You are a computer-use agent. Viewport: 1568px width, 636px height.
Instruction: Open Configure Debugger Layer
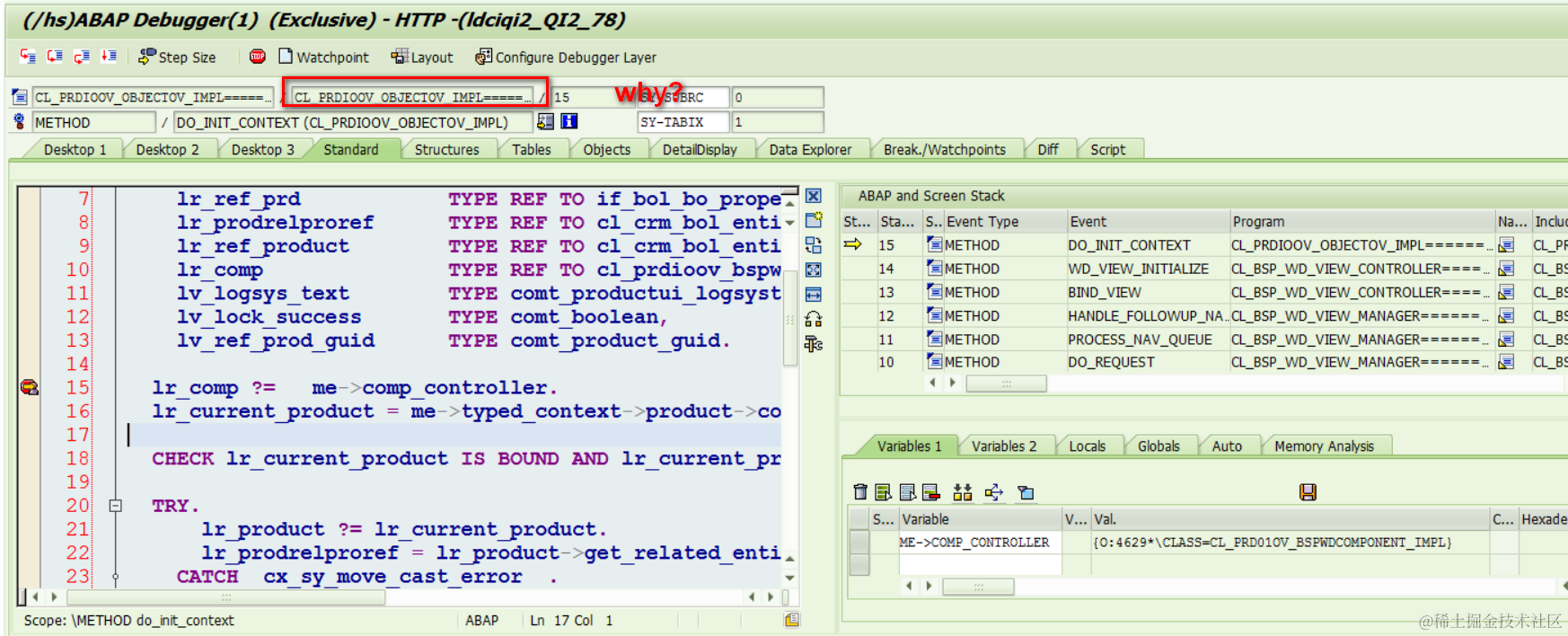click(566, 57)
